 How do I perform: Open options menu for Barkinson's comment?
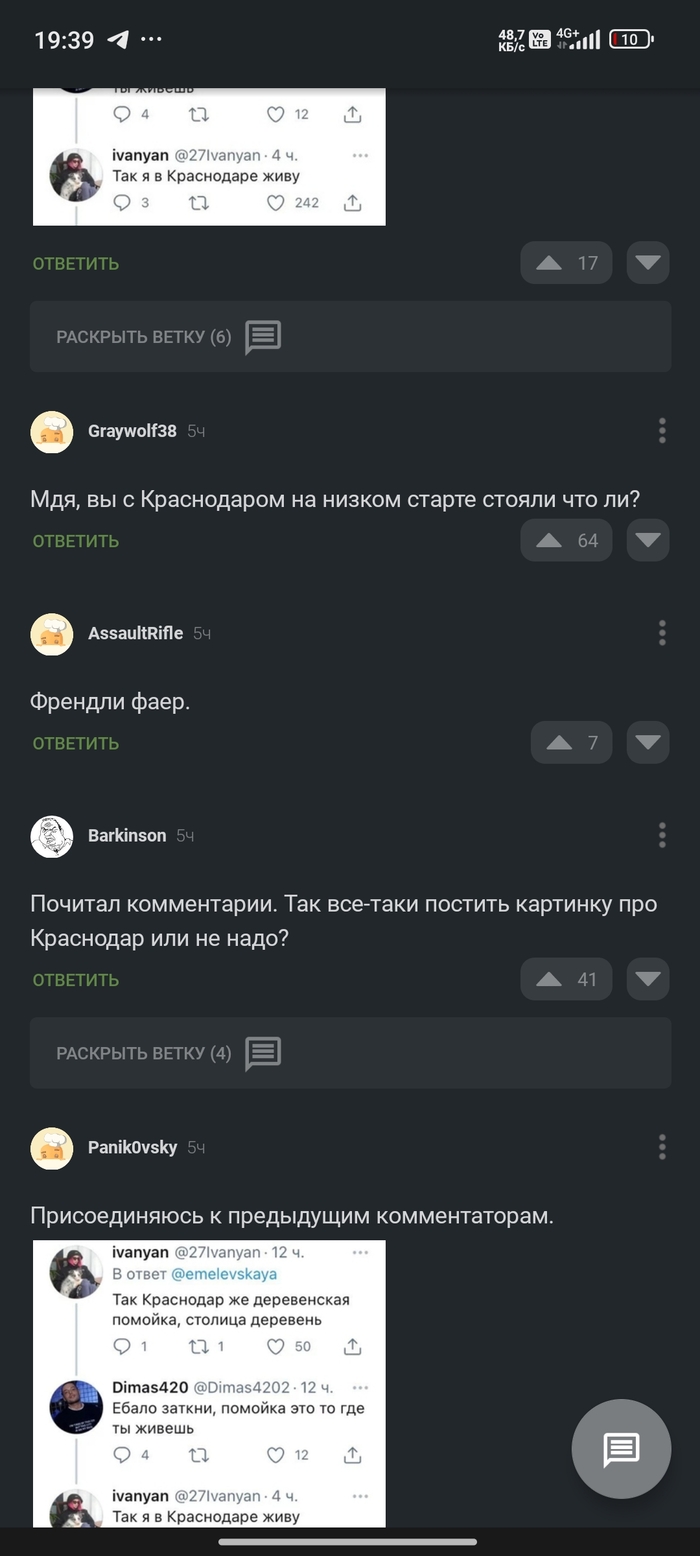coord(662,836)
